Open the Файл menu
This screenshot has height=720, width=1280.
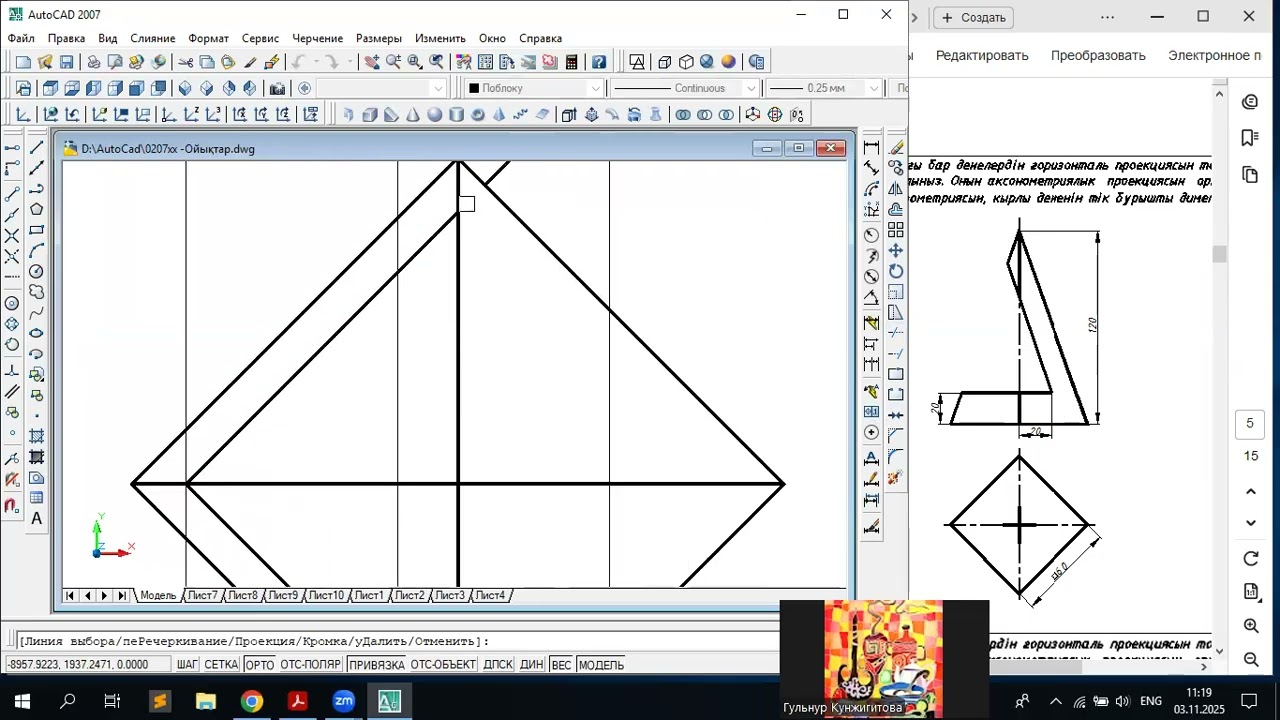pos(21,38)
